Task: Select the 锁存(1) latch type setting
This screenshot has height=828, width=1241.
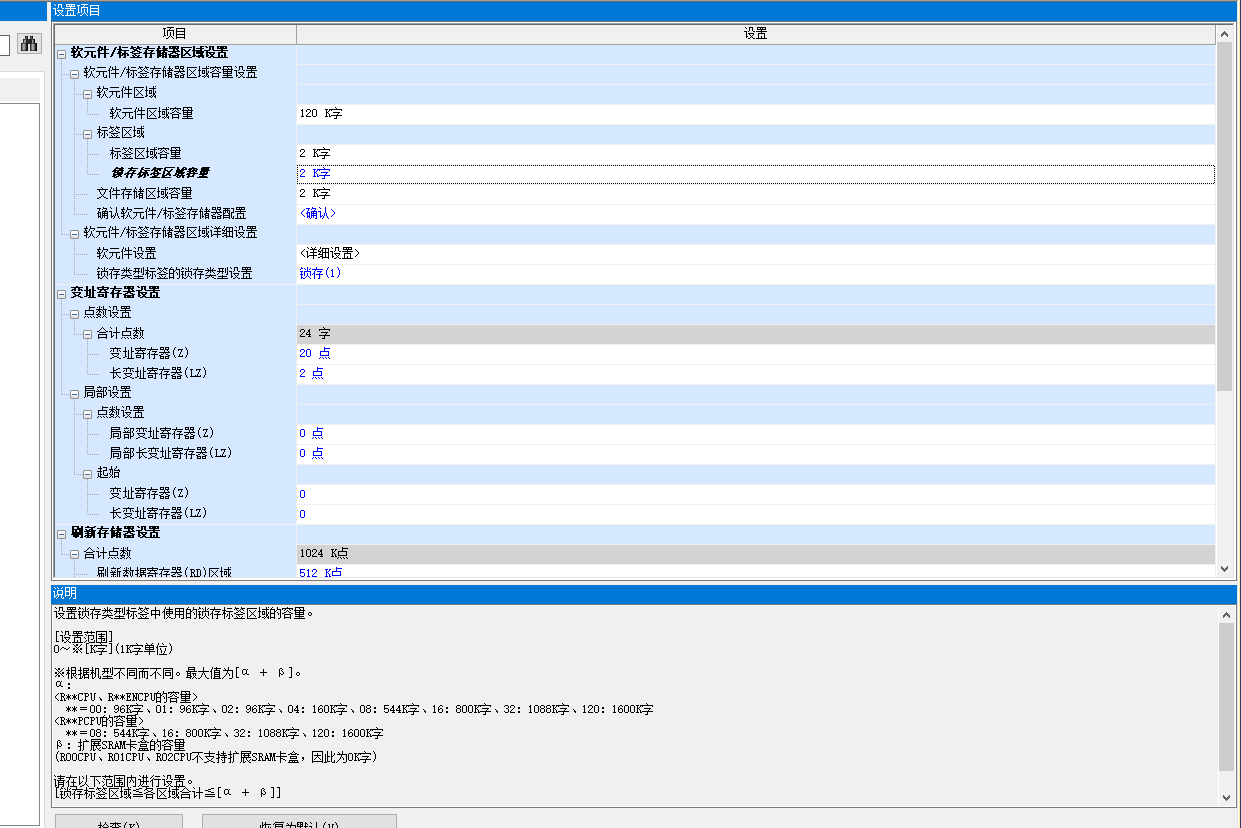Action: [x=320, y=273]
